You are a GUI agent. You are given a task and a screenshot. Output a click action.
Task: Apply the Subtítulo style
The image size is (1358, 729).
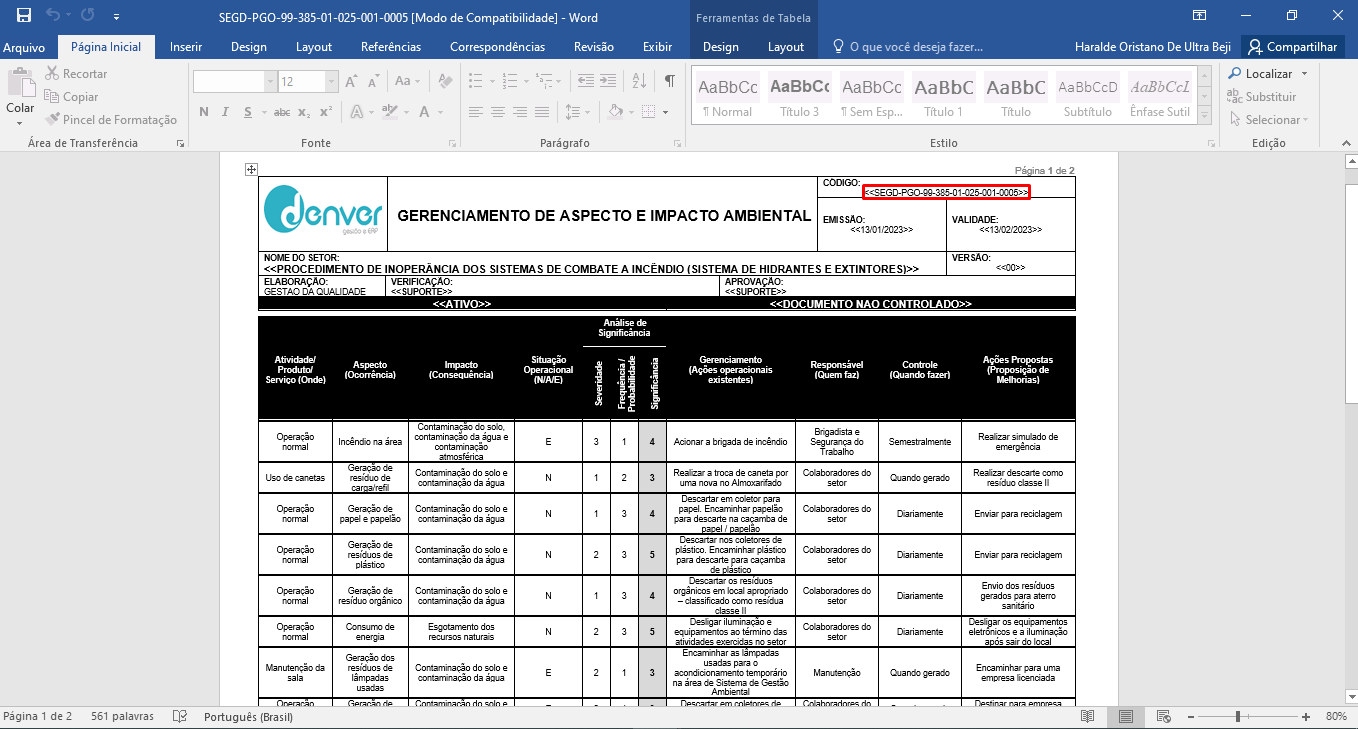[1087, 97]
